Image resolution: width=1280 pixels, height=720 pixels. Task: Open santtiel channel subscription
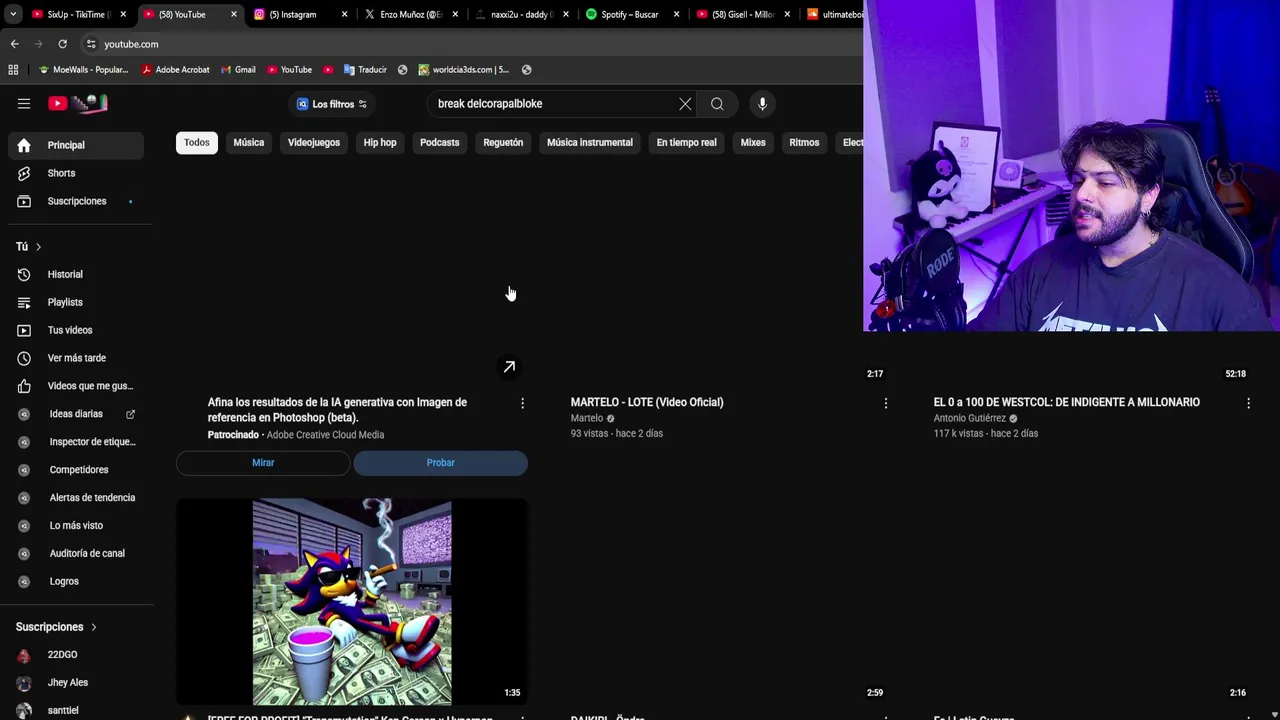[x=76, y=710]
